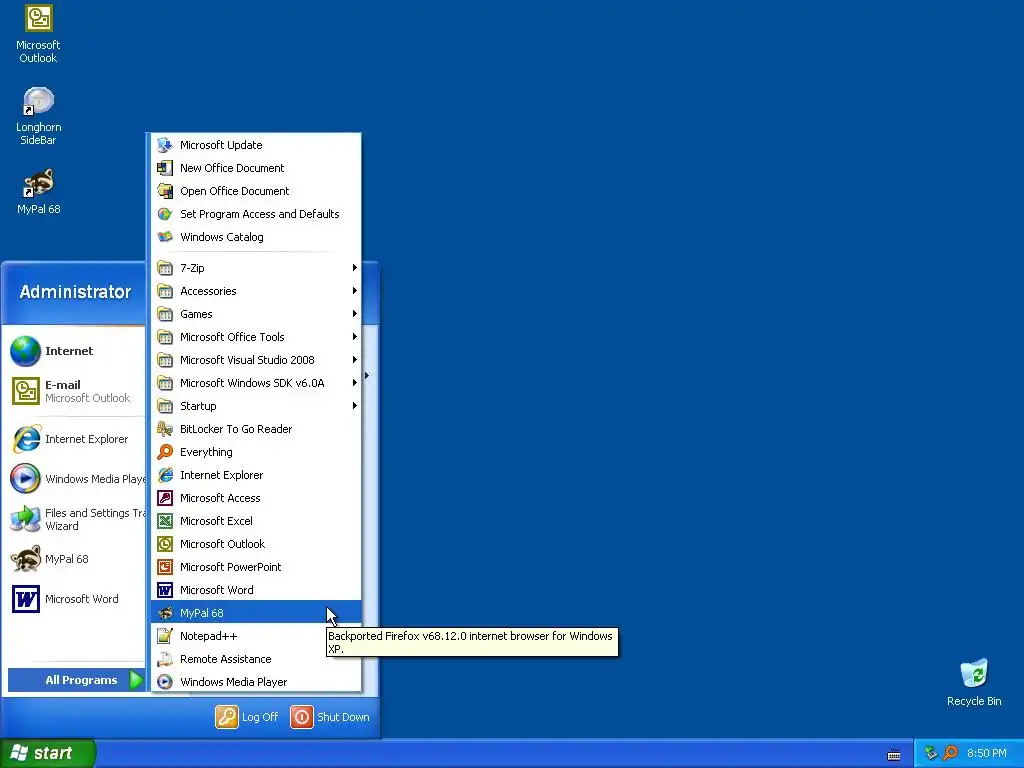Expand the Accessories submenu arrow
This screenshot has width=1024, height=768.
point(355,291)
